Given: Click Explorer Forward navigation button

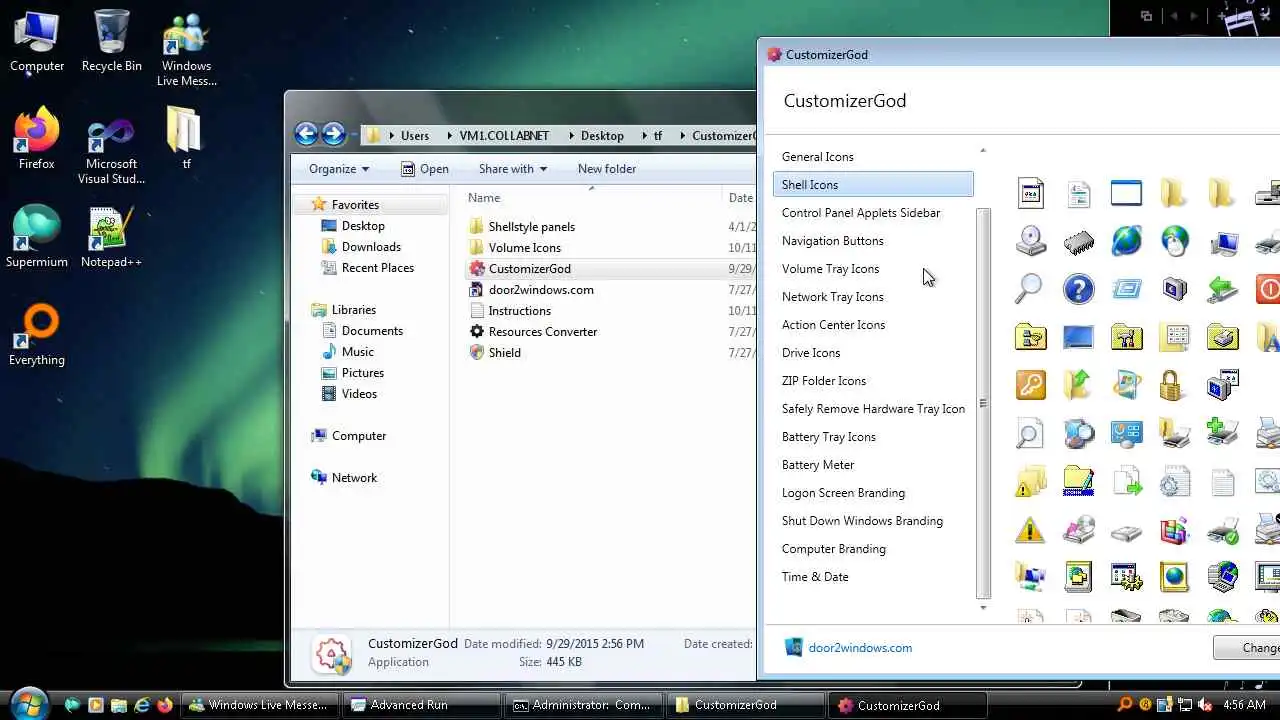Looking at the screenshot, I should click(334, 134).
